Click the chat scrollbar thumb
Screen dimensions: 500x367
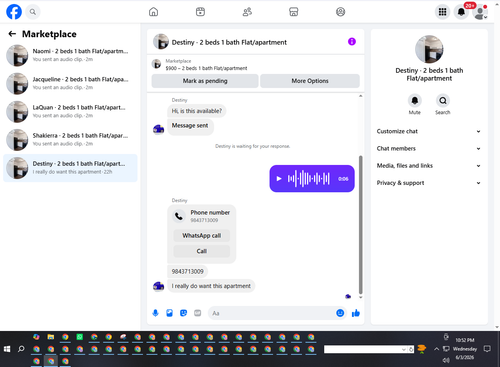360,224
